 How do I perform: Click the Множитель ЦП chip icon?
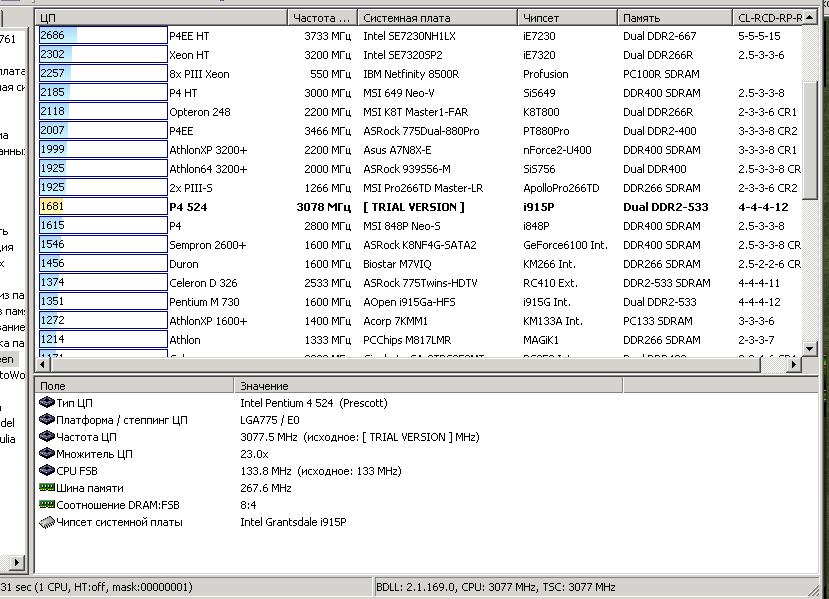[46, 454]
